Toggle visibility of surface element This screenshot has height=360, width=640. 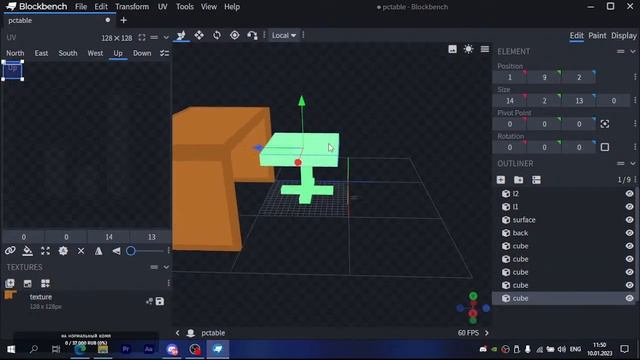(x=629, y=220)
